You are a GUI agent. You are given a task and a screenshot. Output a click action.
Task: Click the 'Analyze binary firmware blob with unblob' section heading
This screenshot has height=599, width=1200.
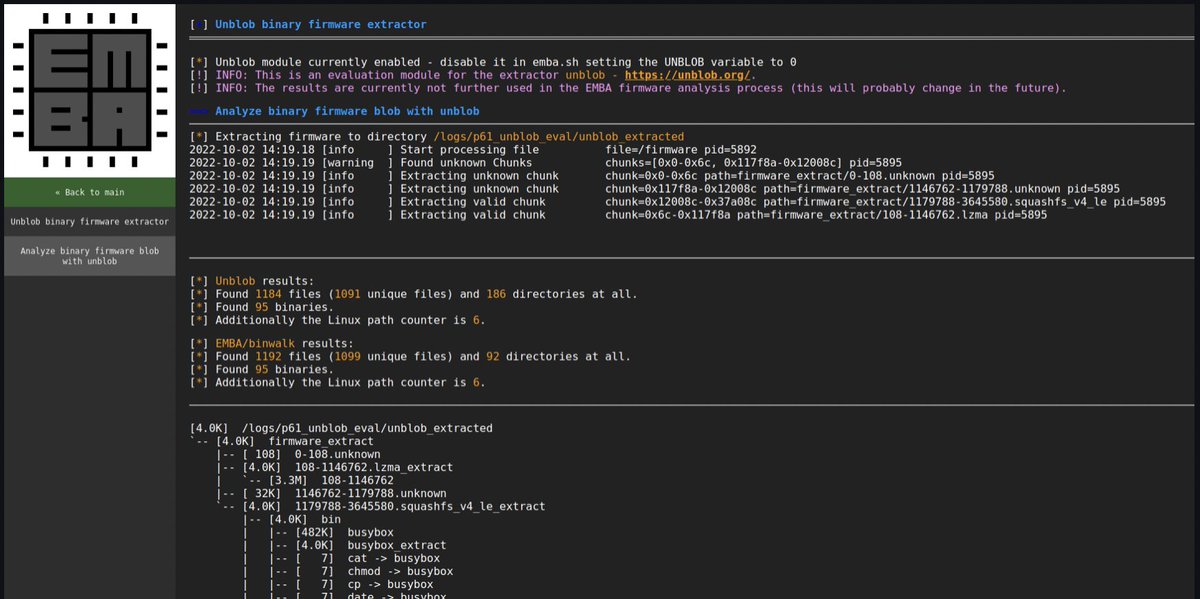347,111
